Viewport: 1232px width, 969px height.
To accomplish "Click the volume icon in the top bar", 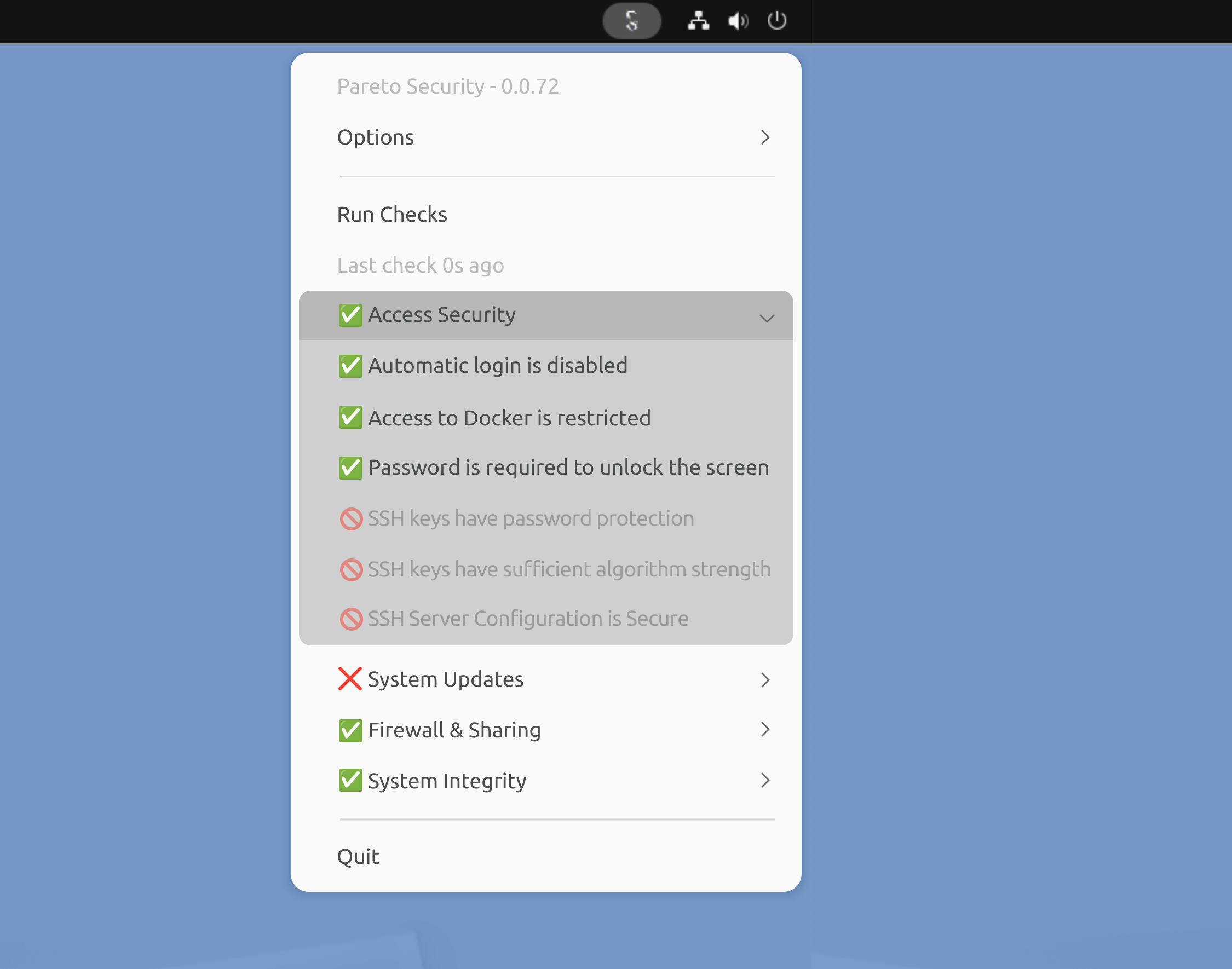I will 737,21.
